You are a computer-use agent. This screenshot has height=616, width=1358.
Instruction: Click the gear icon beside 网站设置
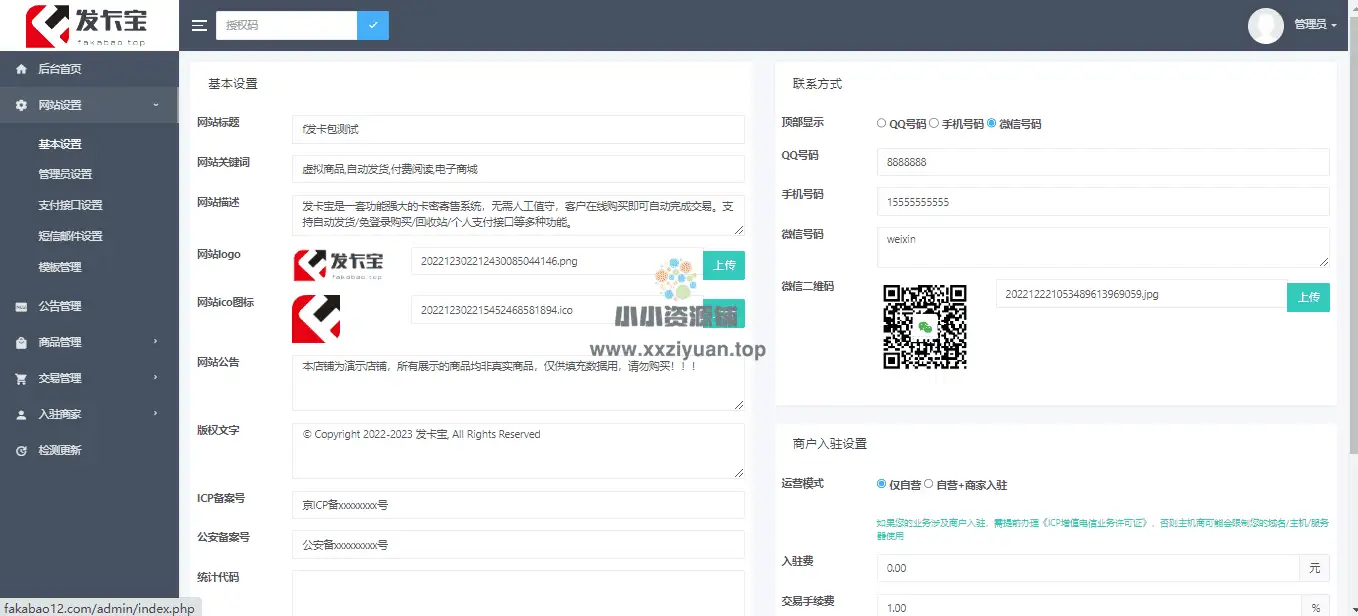pyautogui.click(x=21, y=105)
